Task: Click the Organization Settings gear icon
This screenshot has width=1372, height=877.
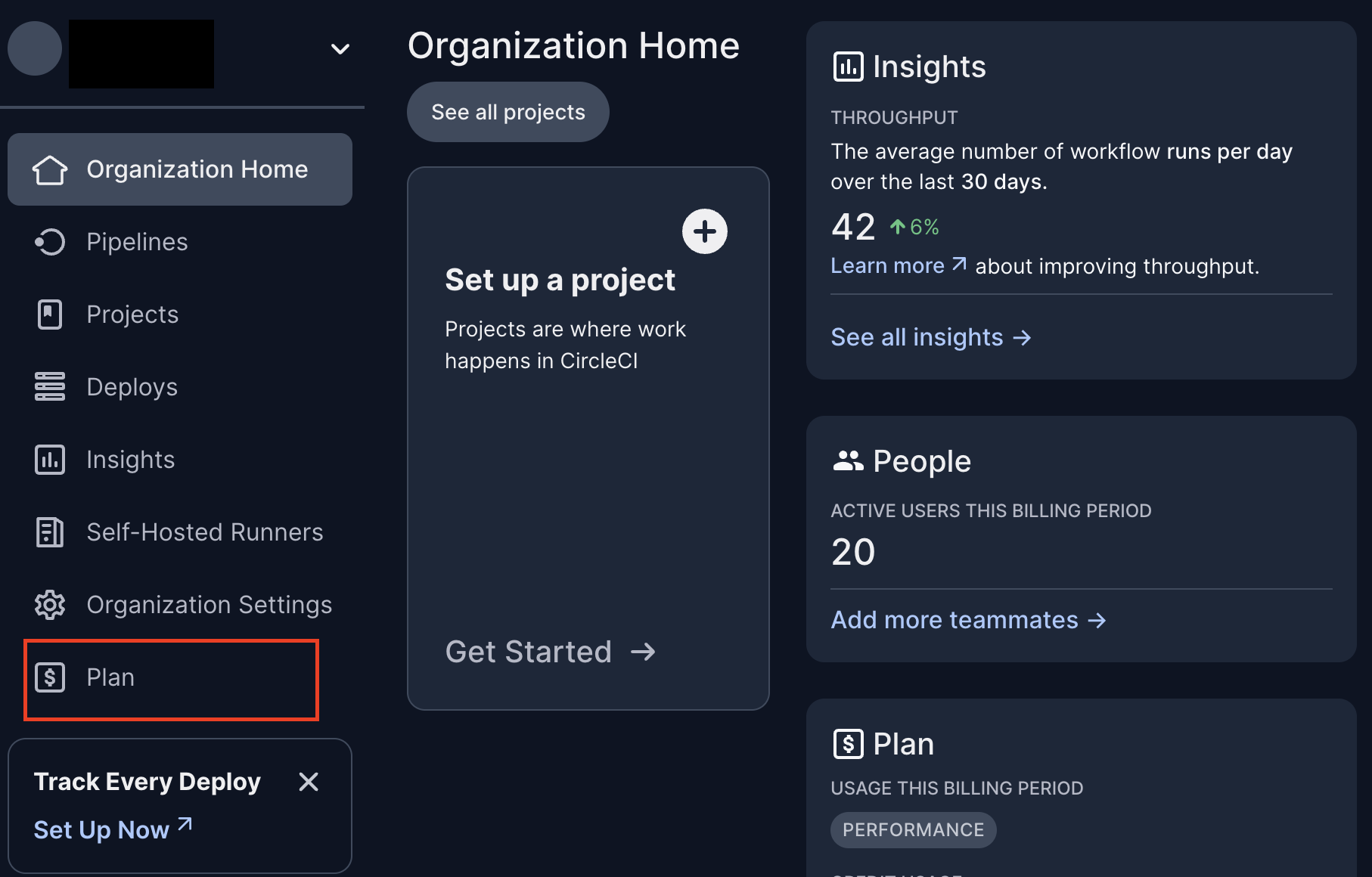Action: (x=50, y=605)
